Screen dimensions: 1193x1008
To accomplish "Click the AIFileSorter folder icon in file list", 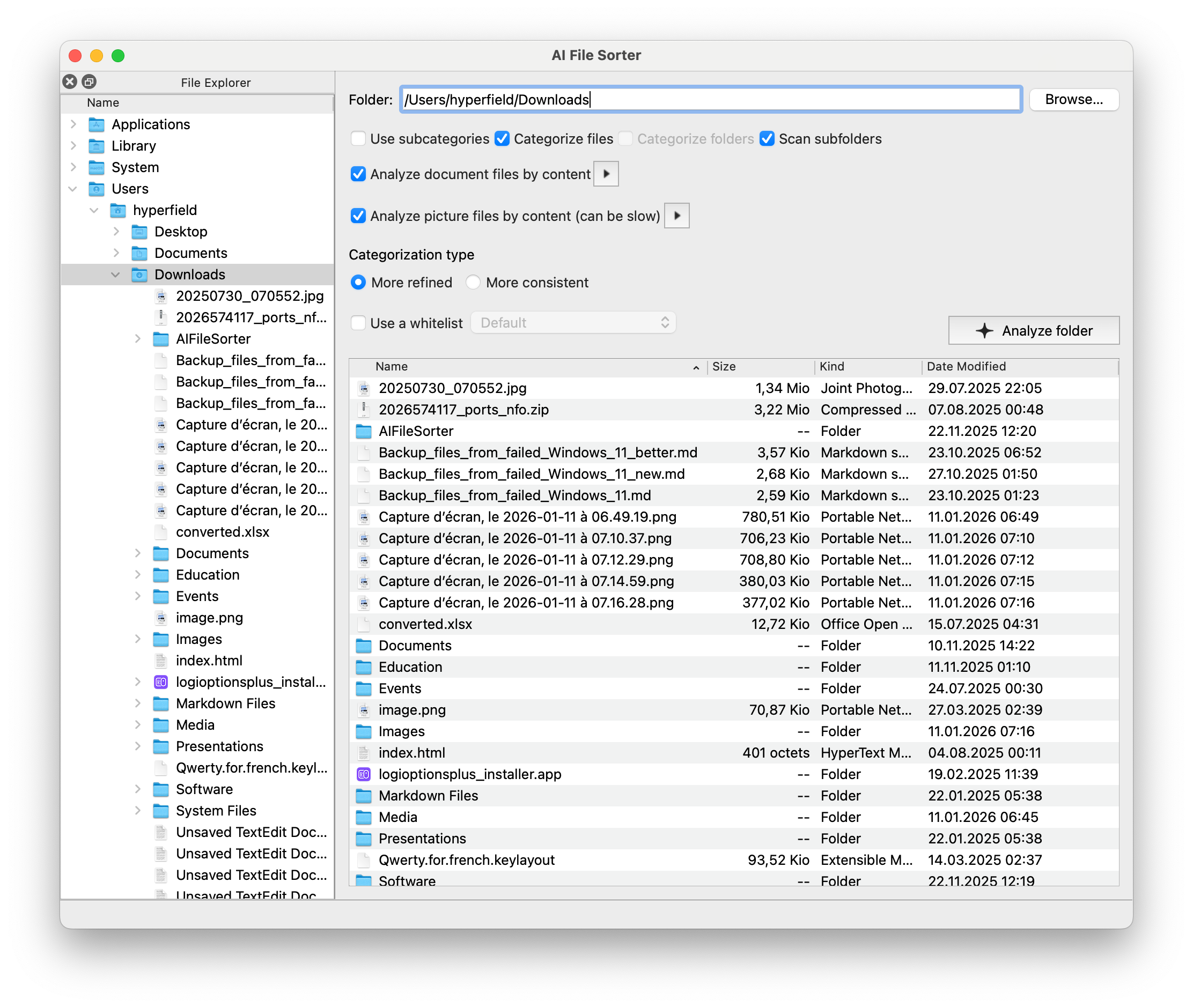I will tap(364, 432).
